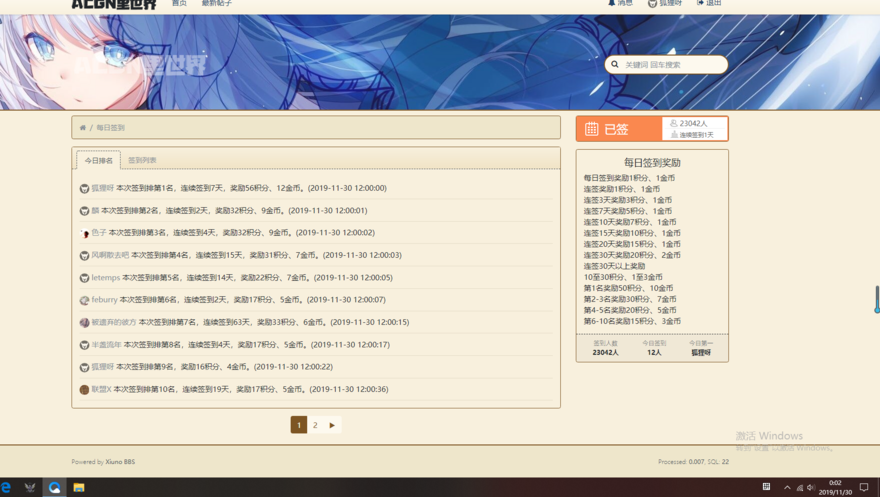Click the 签到人数 23042人 statistic

[x=605, y=348]
